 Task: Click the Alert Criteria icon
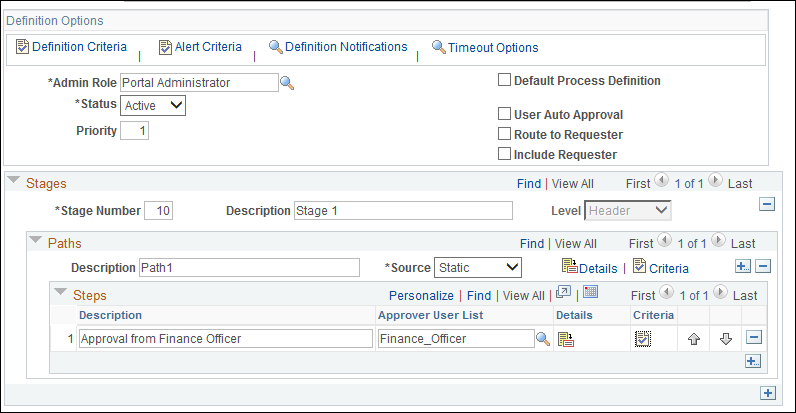click(165, 47)
